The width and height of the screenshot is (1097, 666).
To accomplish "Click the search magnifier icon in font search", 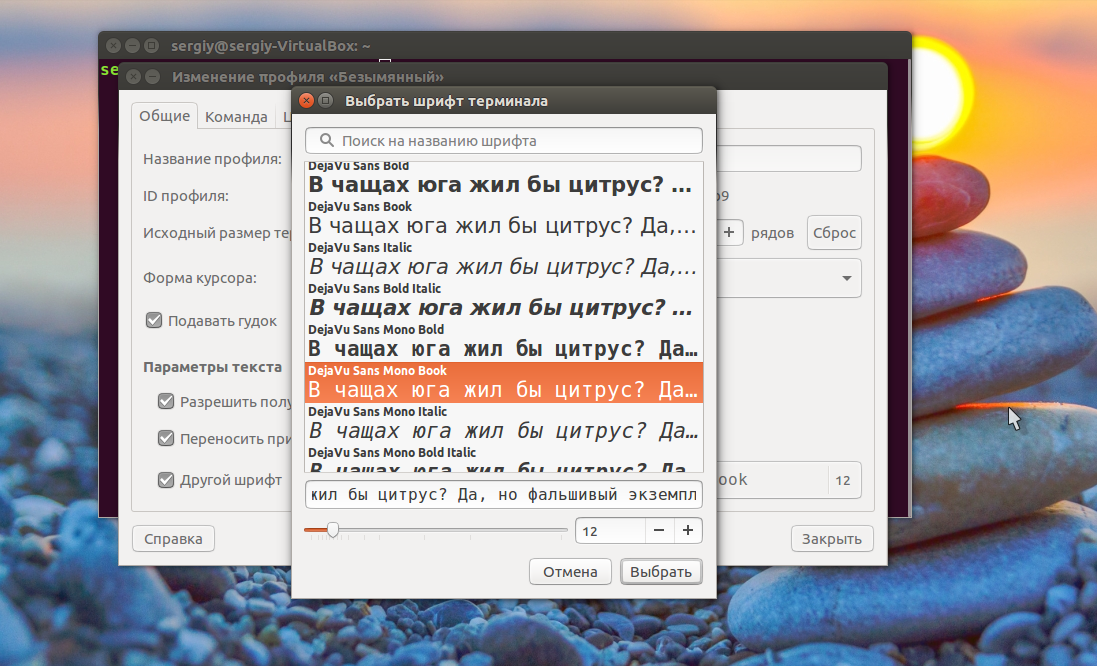I will pyautogui.click(x=325, y=141).
